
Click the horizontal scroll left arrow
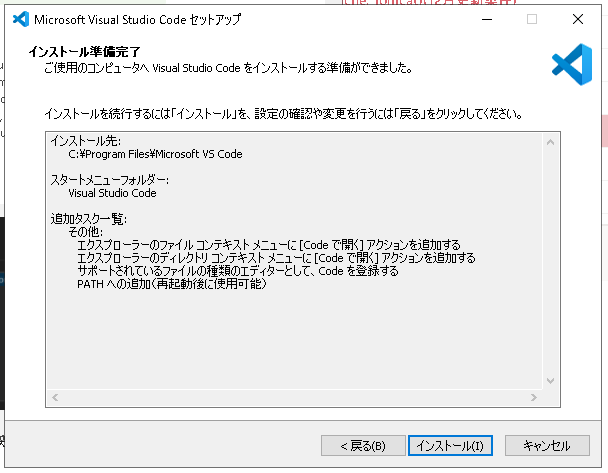55,397
